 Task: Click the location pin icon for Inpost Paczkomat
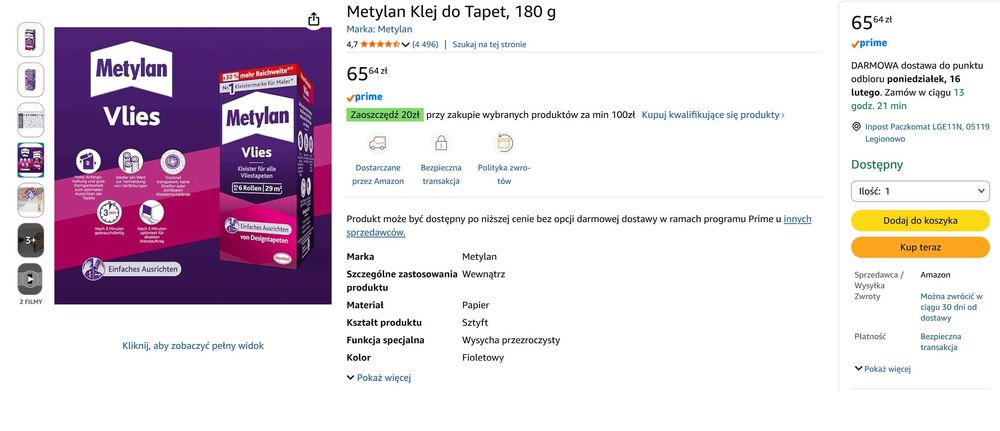856,127
